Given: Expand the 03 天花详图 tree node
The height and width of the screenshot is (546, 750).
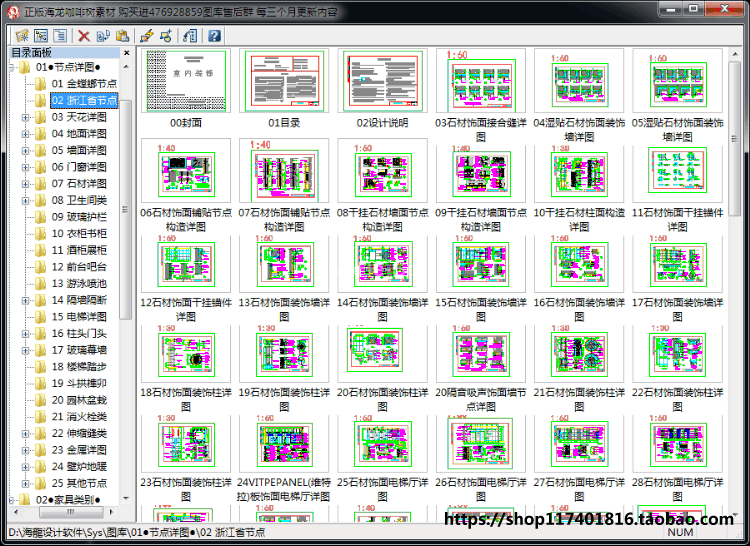Looking at the screenshot, I should (24, 117).
